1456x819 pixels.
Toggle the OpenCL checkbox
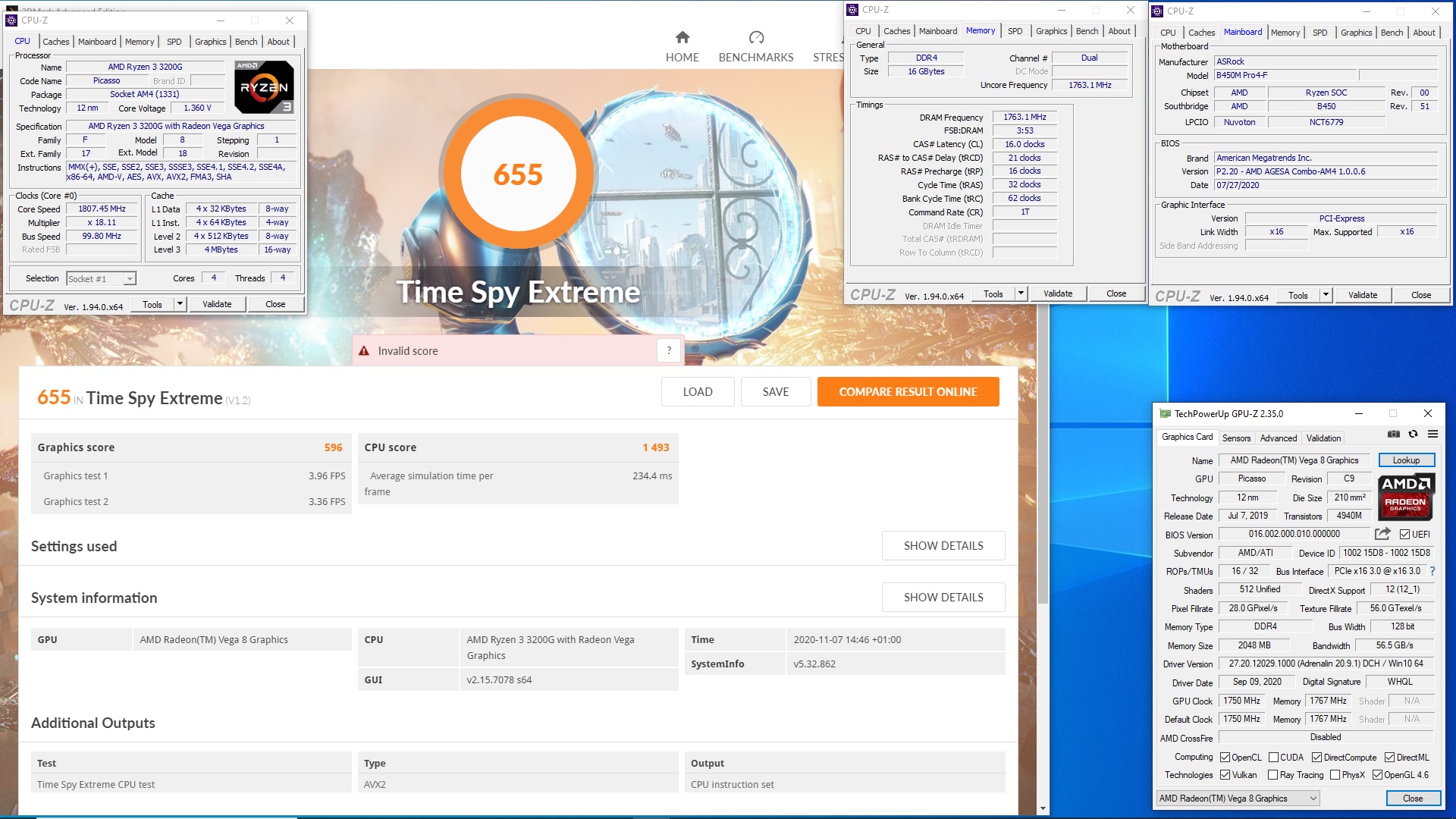click(x=1225, y=758)
